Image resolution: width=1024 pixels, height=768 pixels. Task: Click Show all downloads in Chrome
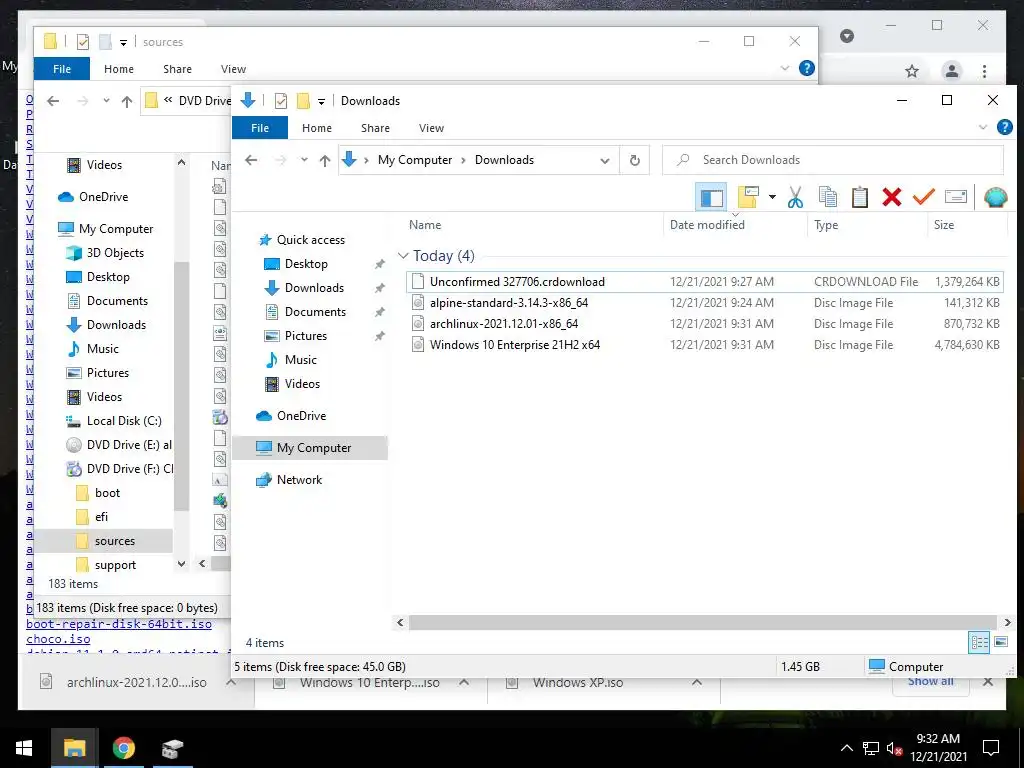(931, 682)
